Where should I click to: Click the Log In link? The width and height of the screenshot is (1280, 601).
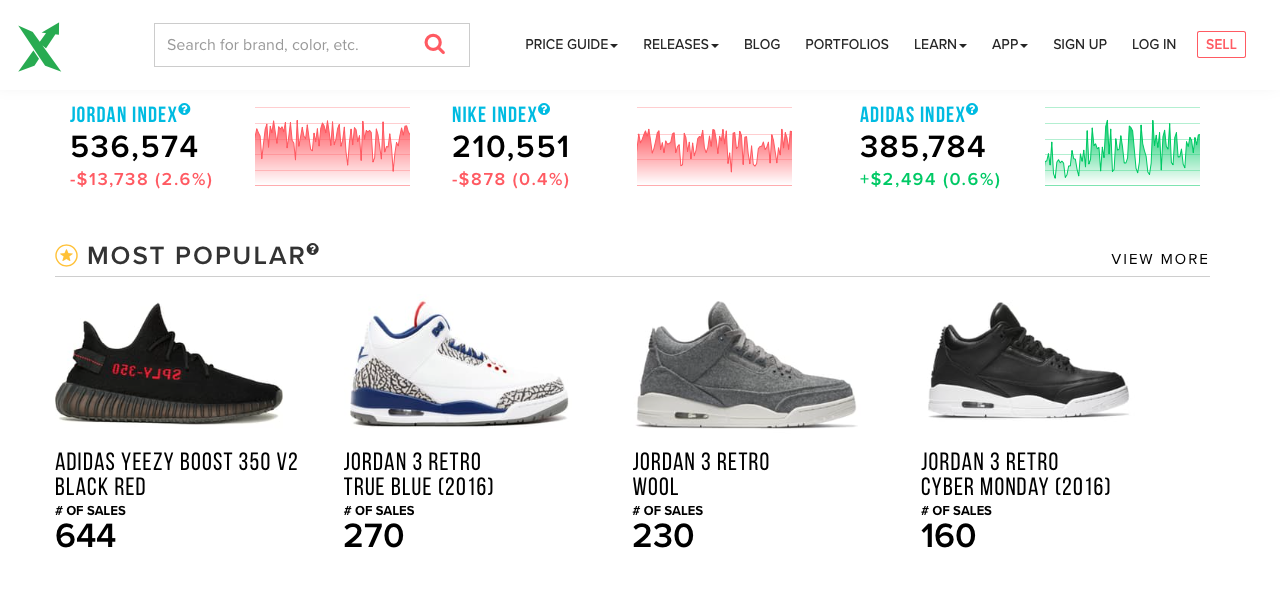click(x=1154, y=45)
